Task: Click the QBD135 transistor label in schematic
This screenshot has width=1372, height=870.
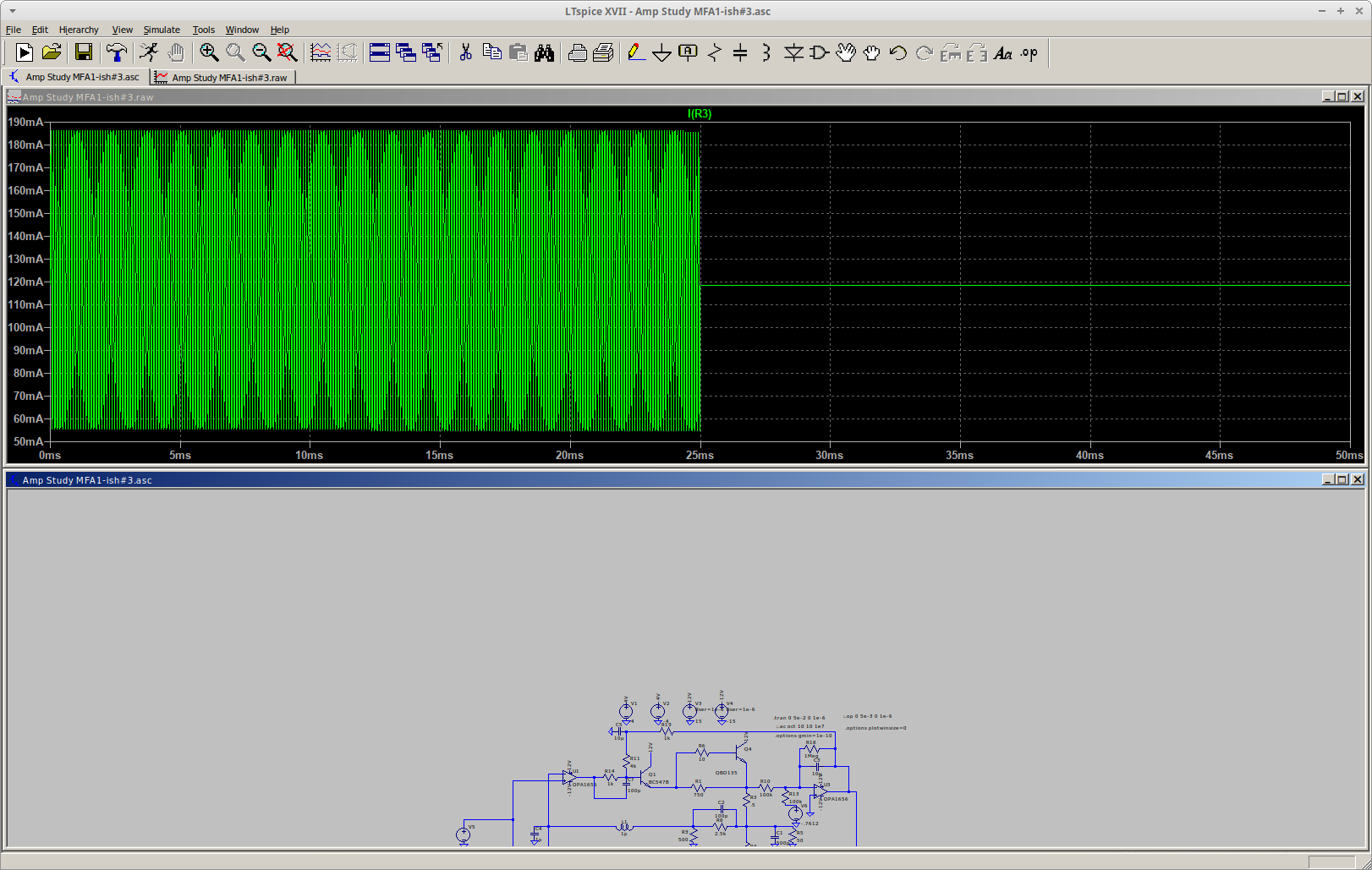Action: click(x=726, y=773)
